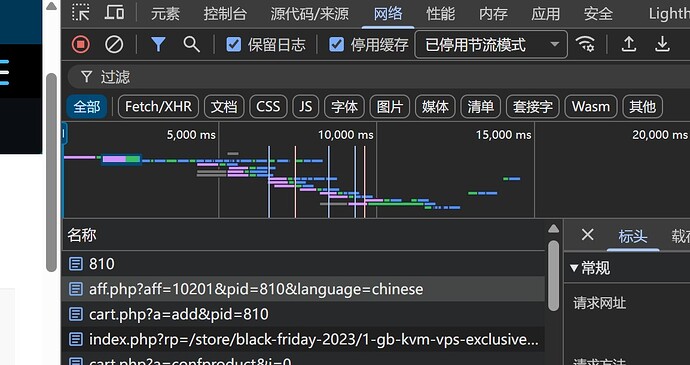Open the network search magnifier

(x=191, y=44)
